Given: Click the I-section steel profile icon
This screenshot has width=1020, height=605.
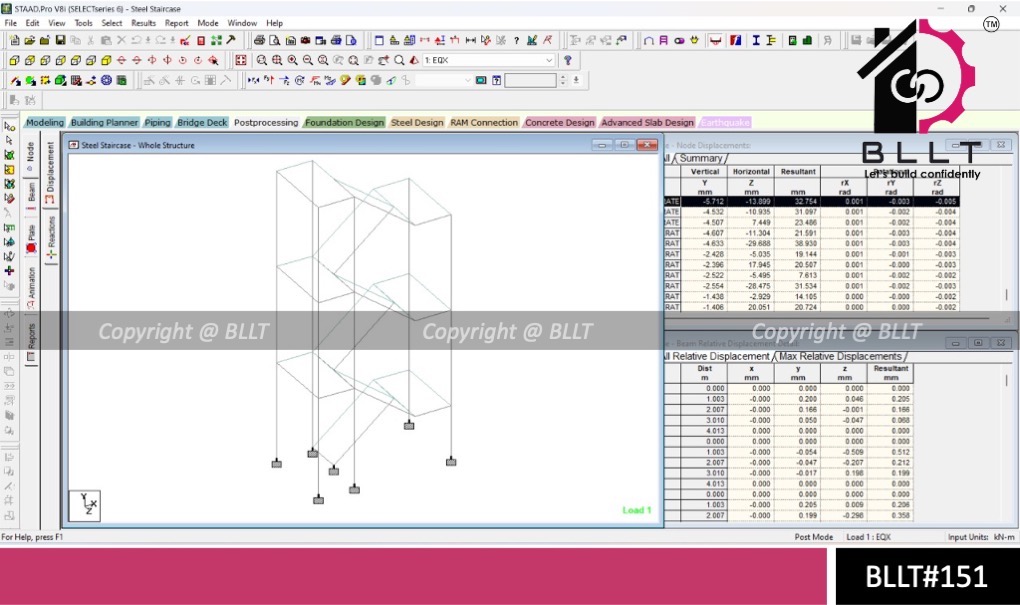Looking at the screenshot, I should (x=756, y=40).
